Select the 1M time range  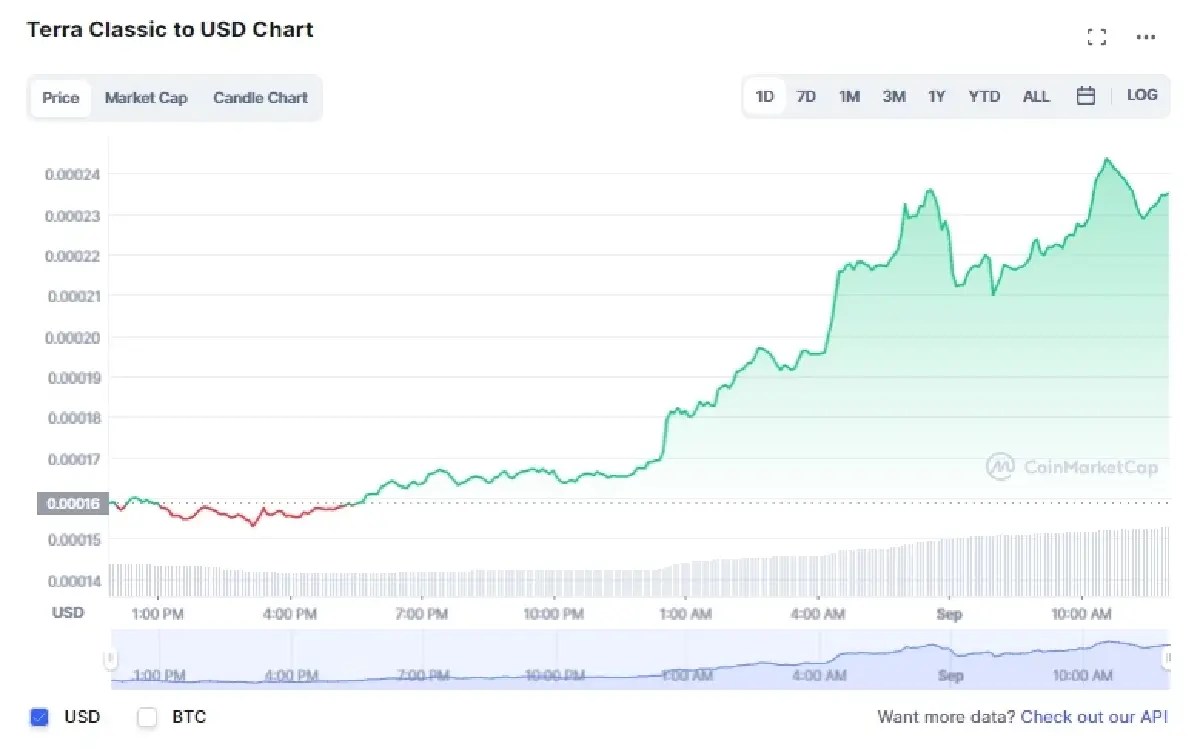pos(849,95)
